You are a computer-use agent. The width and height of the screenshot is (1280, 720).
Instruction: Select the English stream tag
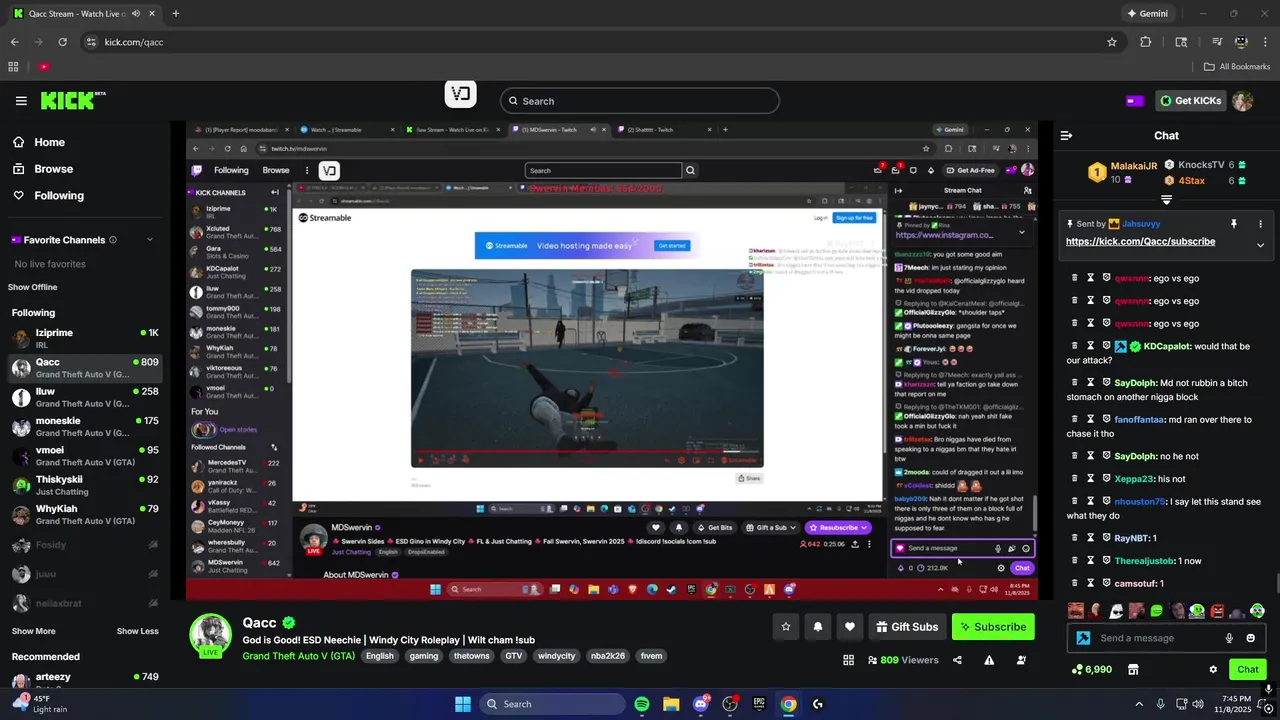point(380,656)
